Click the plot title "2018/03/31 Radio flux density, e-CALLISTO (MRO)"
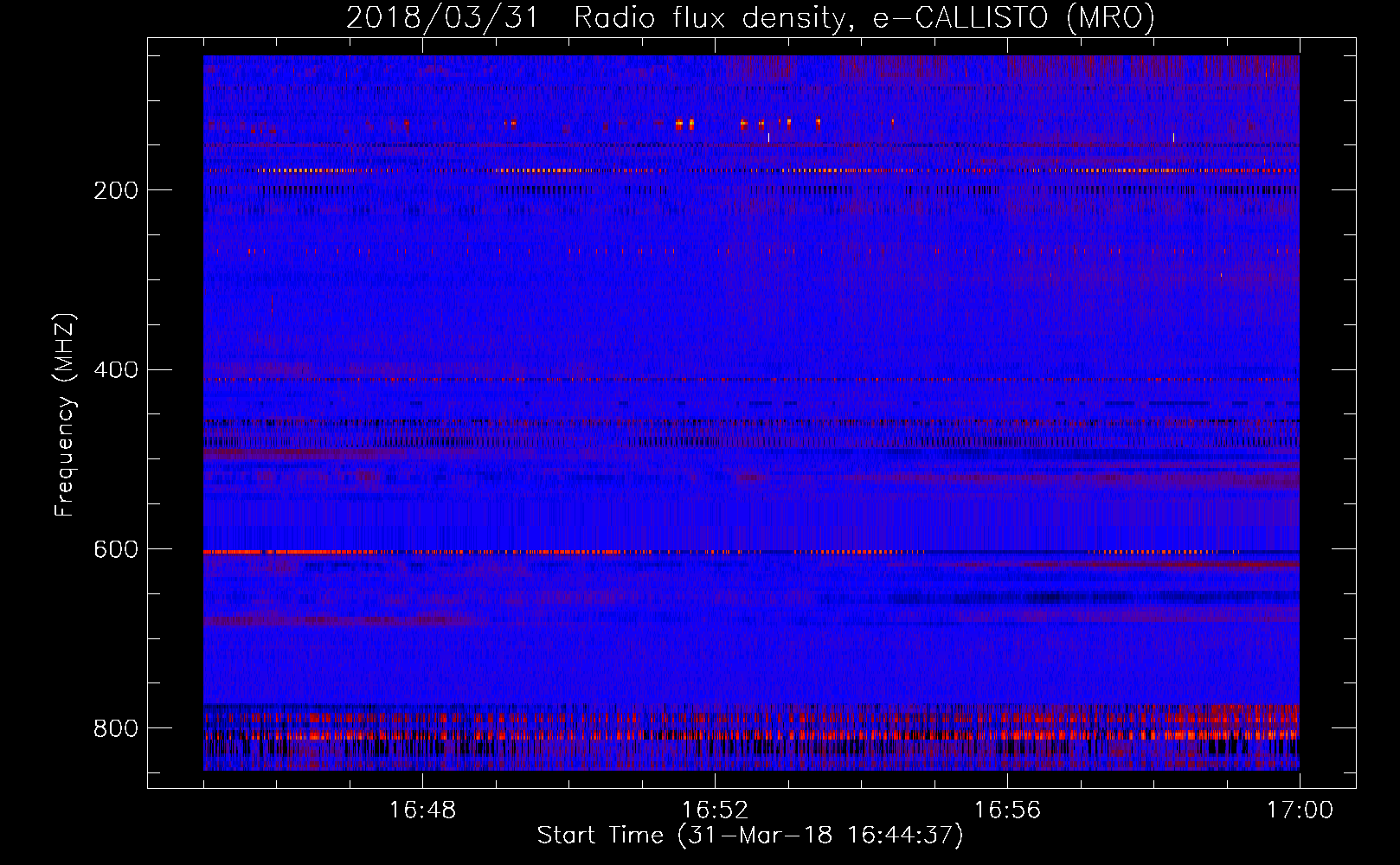 click(750, 18)
